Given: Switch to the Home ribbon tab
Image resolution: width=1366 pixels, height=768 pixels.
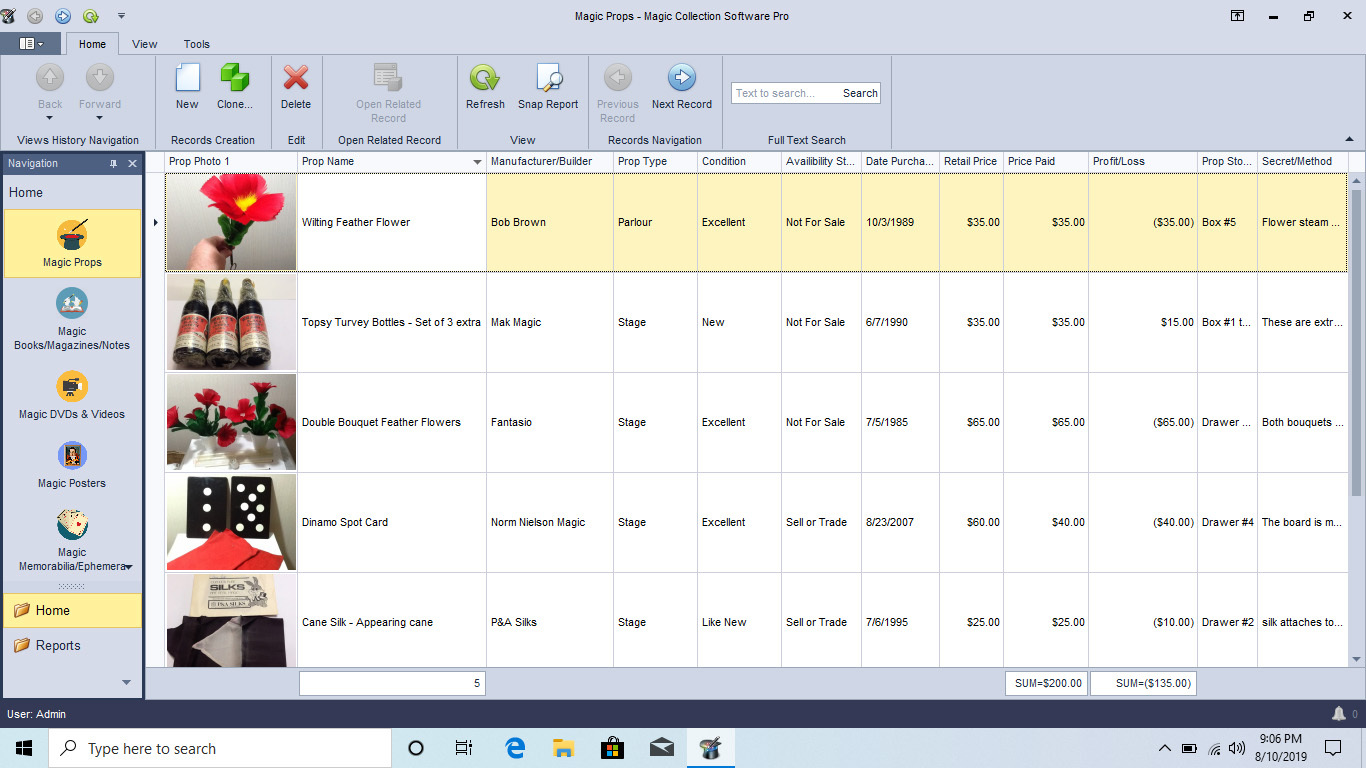Looking at the screenshot, I should tap(92, 44).
